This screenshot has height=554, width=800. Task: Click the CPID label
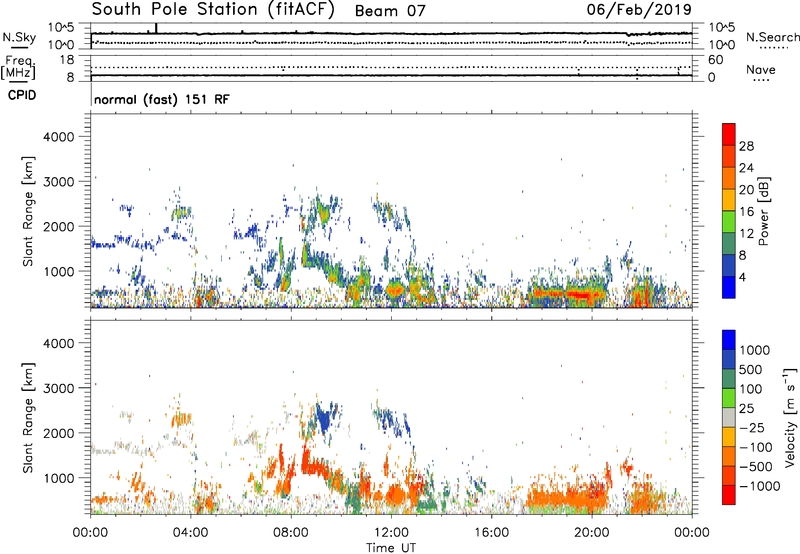click(22, 95)
